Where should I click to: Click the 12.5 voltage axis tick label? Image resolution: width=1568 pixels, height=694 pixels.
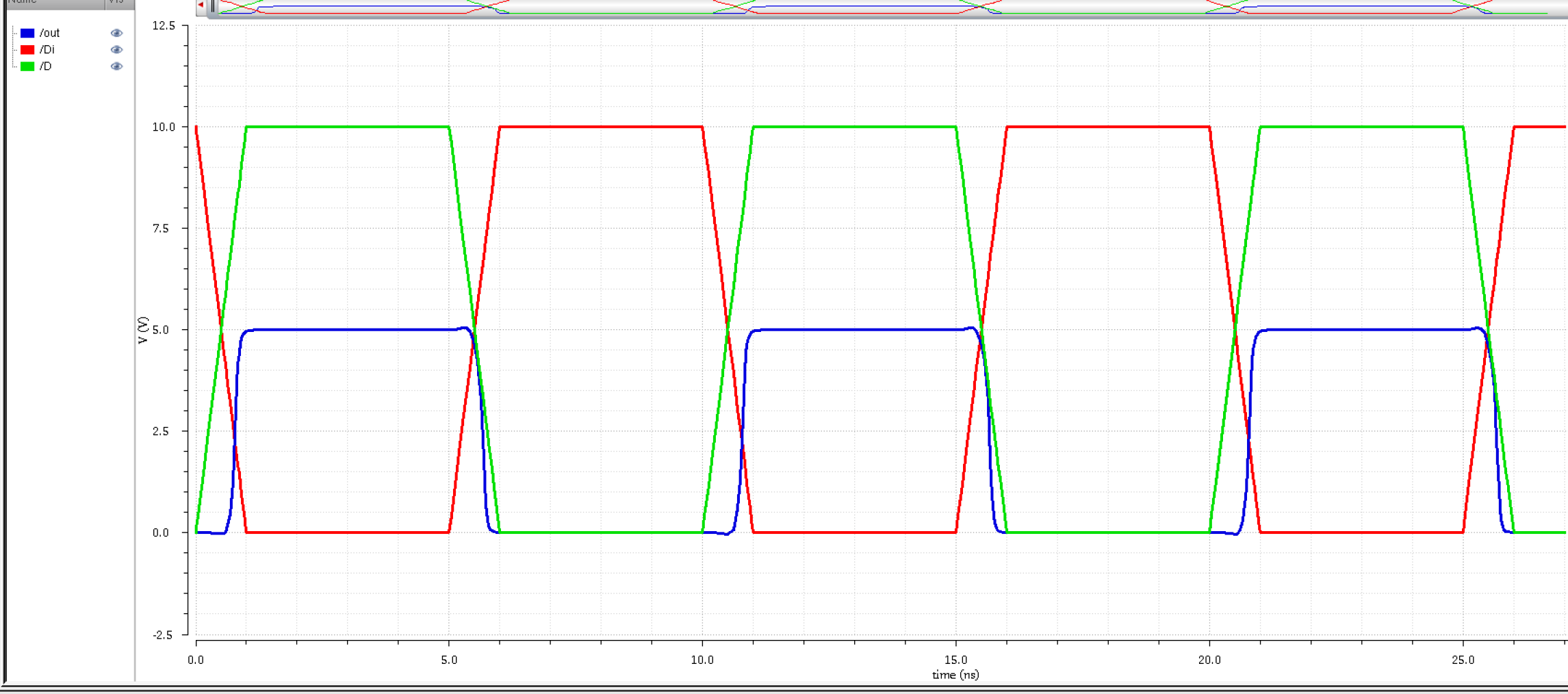(x=164, y=26)
